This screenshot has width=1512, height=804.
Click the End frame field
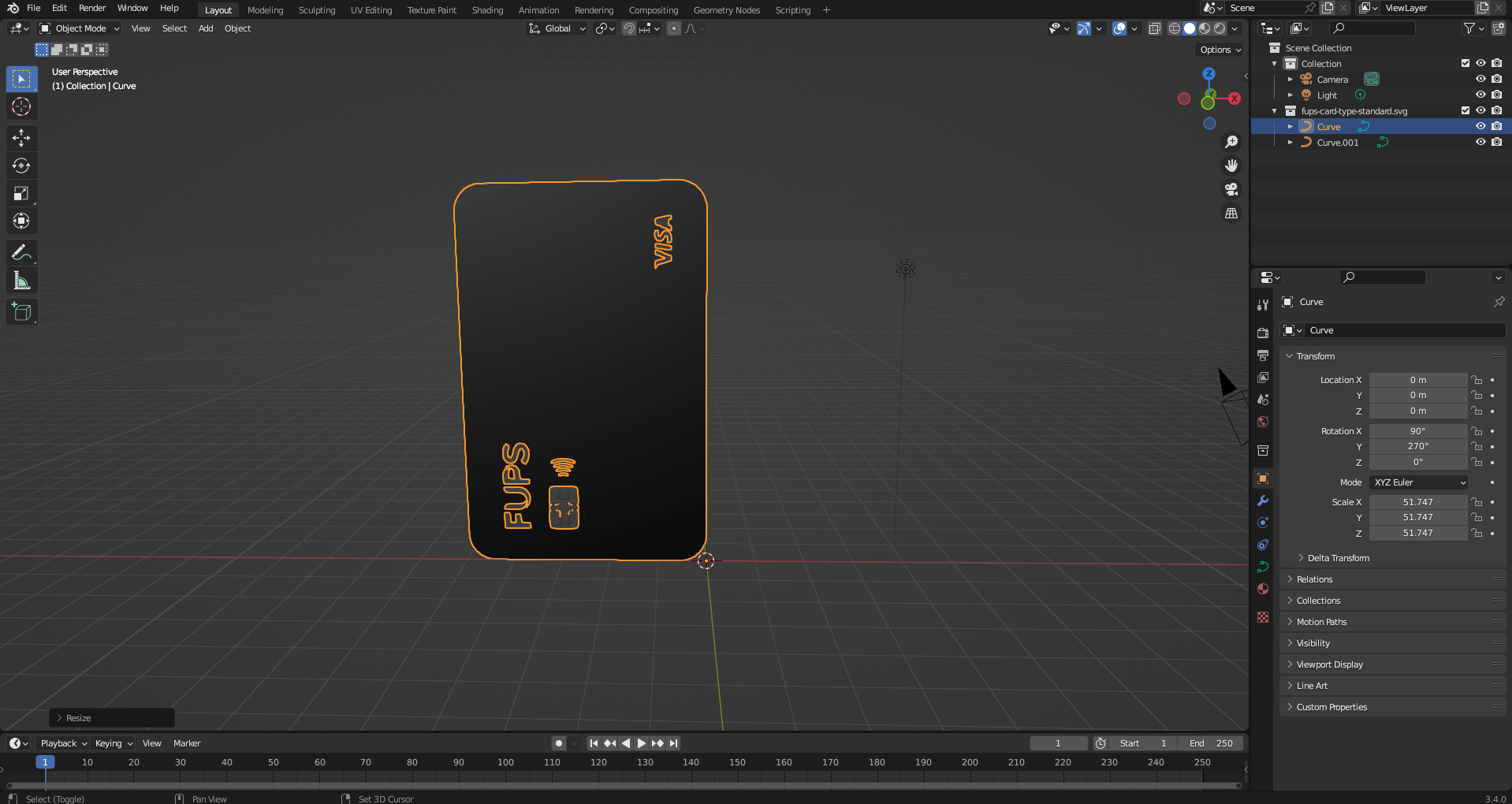[x=1211, y=743]
